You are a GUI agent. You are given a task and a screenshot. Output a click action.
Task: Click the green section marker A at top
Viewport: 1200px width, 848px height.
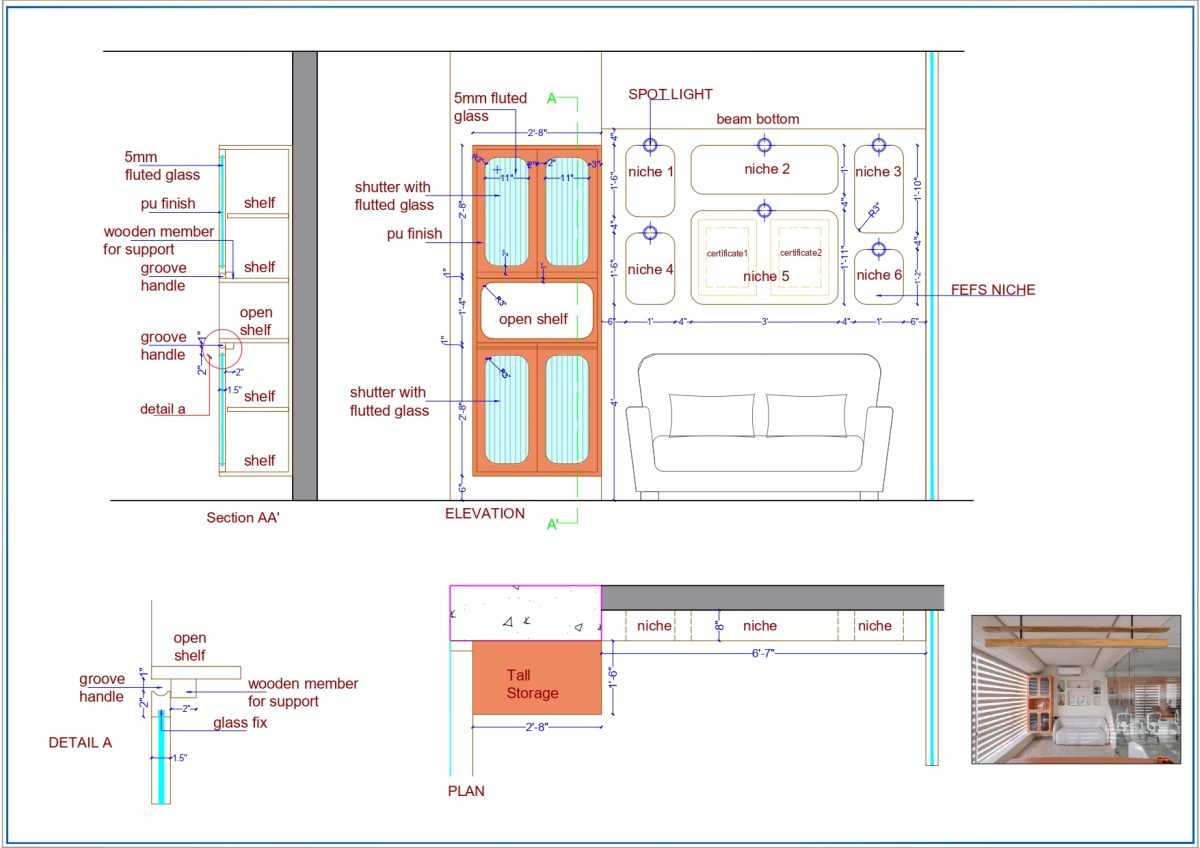coord(551,98)
